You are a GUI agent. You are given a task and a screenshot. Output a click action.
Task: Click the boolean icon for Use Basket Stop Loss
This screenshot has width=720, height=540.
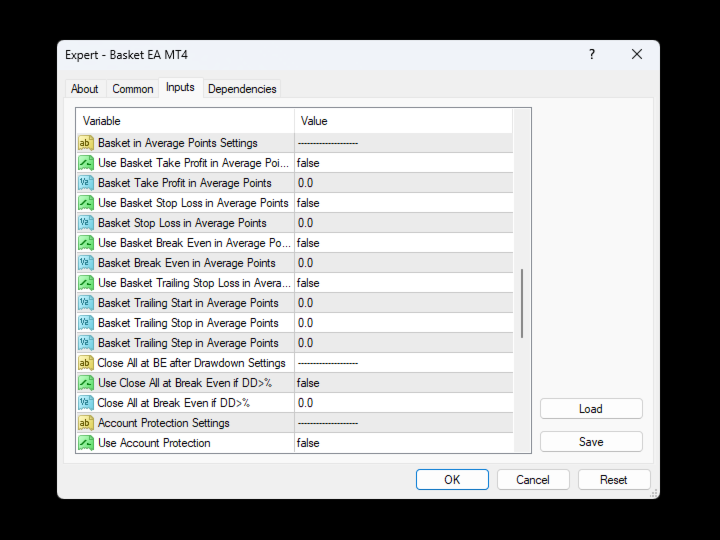click(x=86, y=203)
